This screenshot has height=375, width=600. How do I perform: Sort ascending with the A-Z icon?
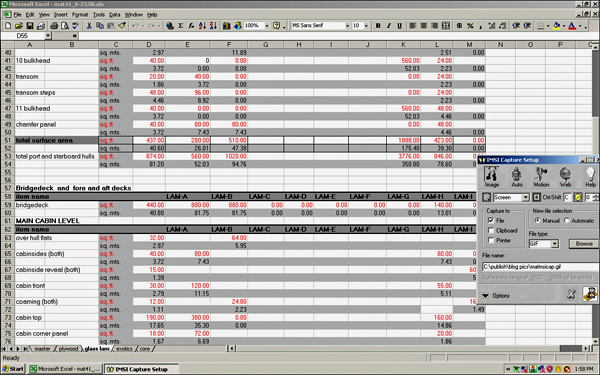point(202,26)
